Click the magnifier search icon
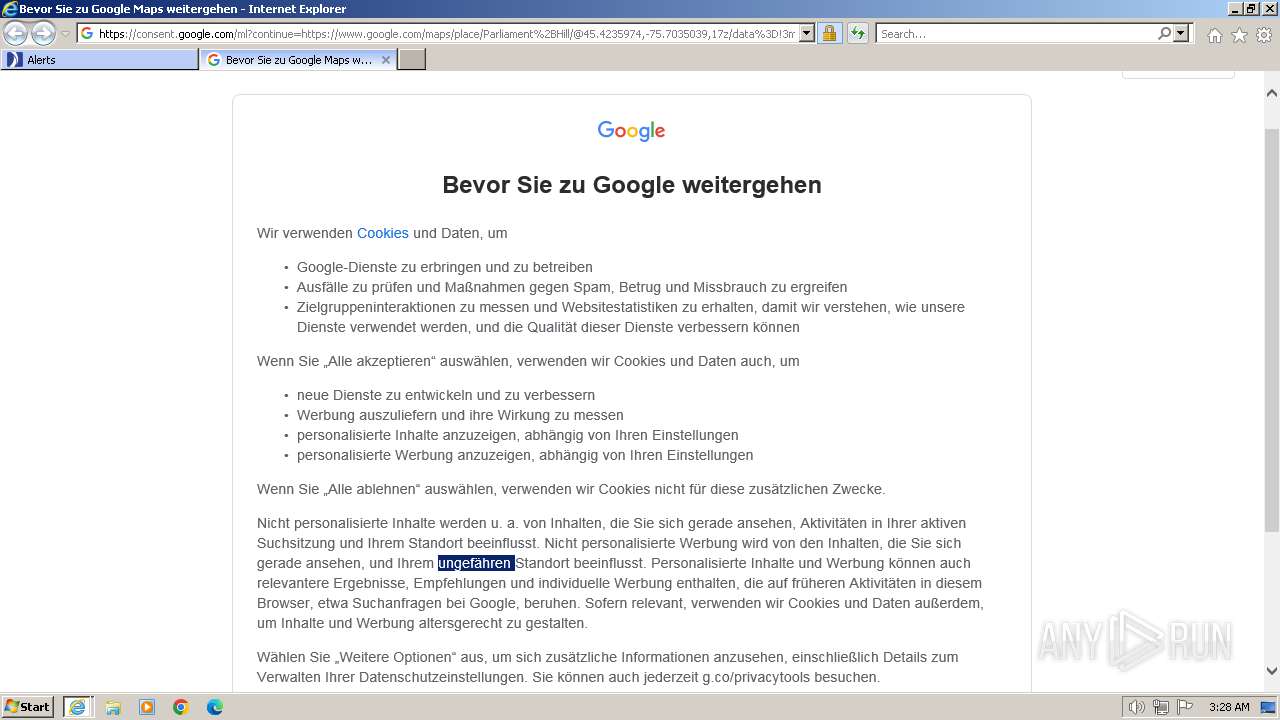 [1164, 34]
